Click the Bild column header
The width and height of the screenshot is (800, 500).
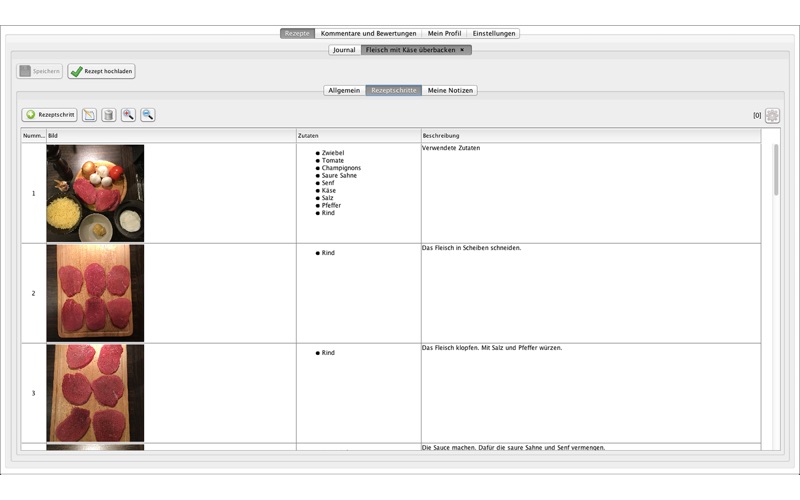coord(171,136)
